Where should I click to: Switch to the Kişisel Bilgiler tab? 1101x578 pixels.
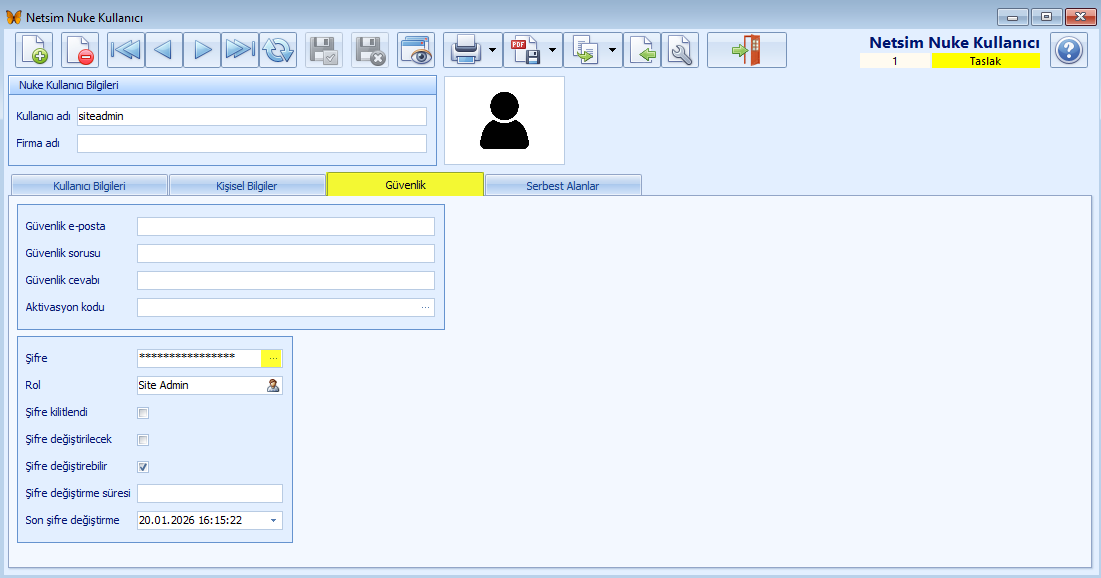[246, 185]
